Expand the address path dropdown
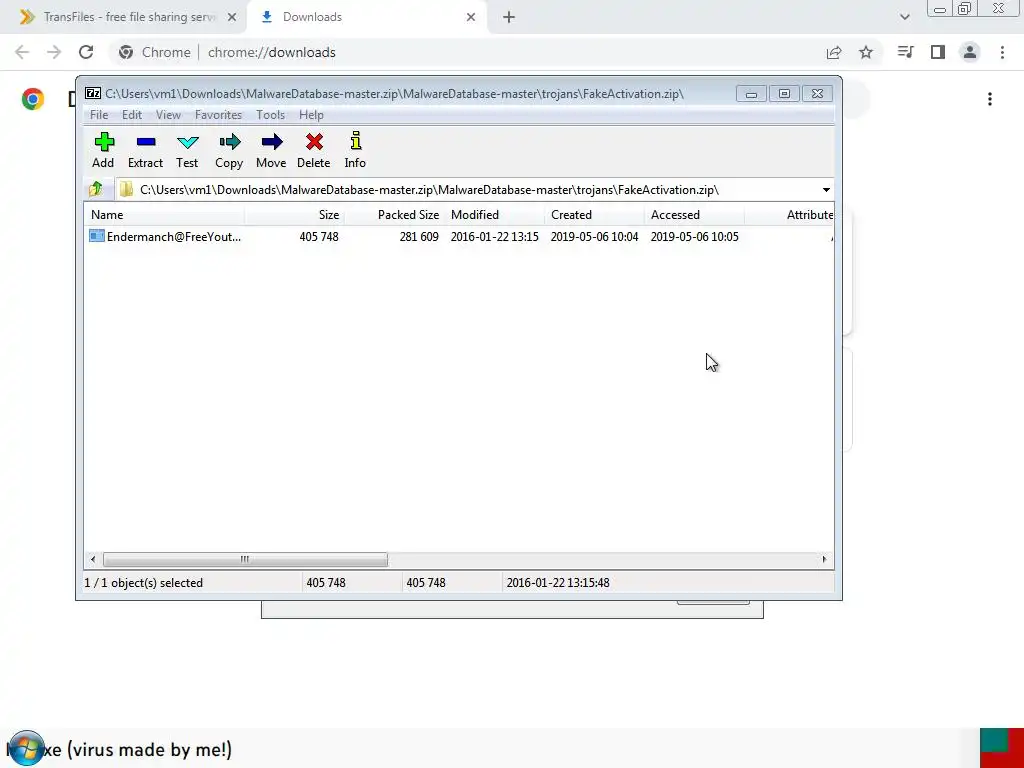This screenshot has height=768, width=1024. click(x=826, y=190)
